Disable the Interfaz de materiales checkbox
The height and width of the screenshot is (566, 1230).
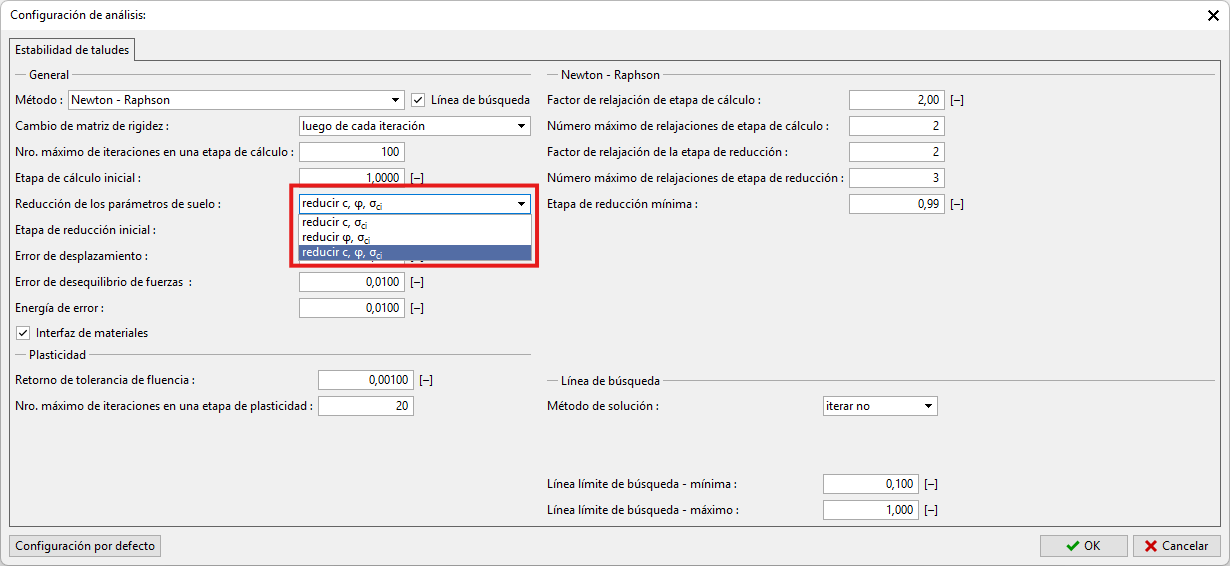(x=23, y=333)
